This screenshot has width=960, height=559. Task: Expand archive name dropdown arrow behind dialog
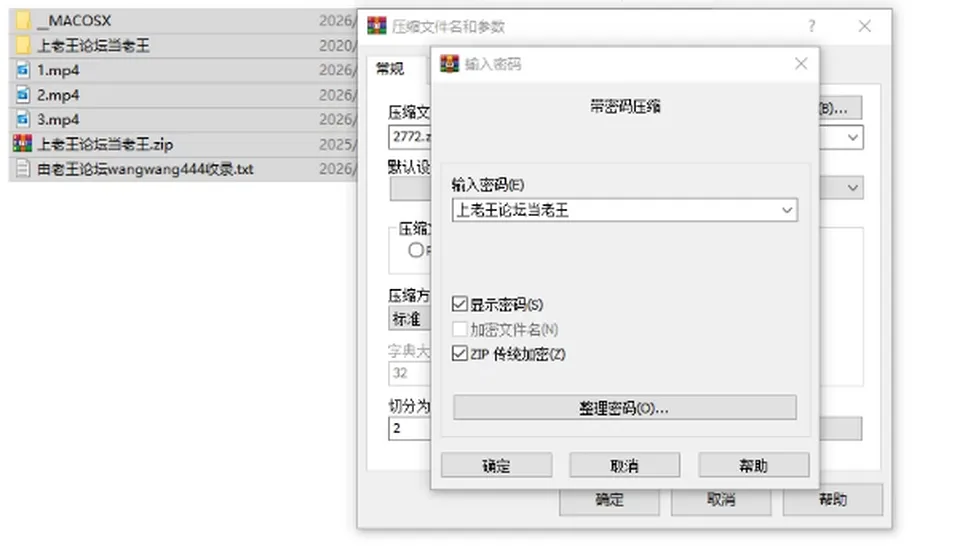coord(852,138)
